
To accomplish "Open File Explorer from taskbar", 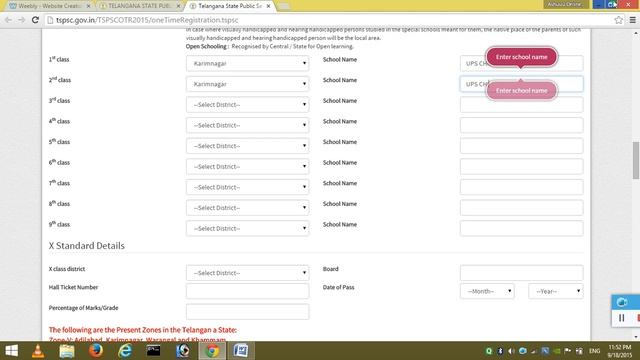I will click(x=67, y=351).
